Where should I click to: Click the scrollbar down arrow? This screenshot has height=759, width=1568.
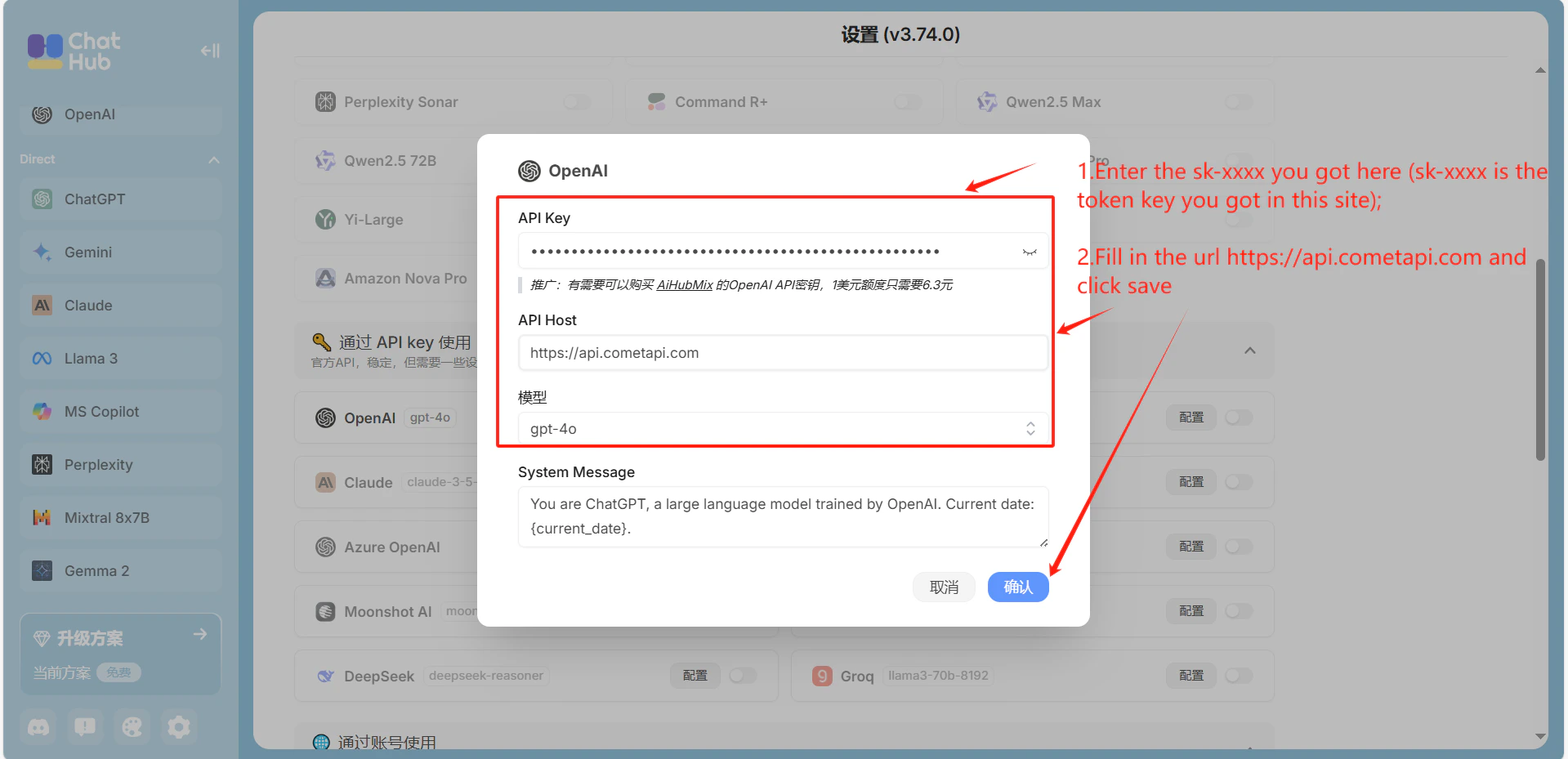click(x=1540, y=736)
